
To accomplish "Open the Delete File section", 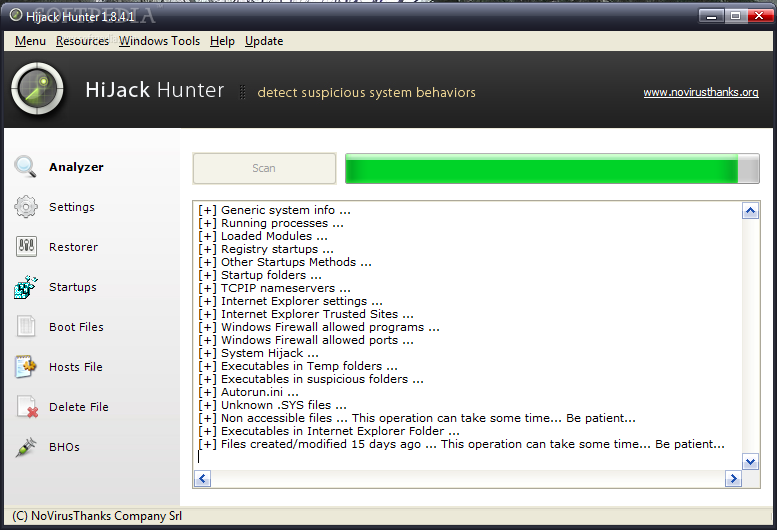I will click(79, 407).
